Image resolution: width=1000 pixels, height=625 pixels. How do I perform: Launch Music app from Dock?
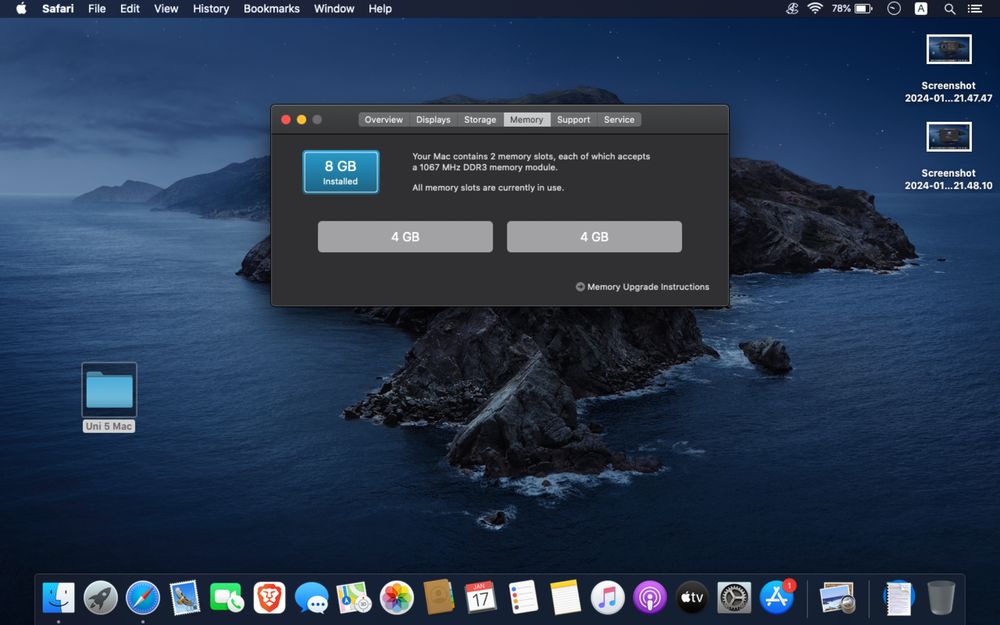coord(607,598)
